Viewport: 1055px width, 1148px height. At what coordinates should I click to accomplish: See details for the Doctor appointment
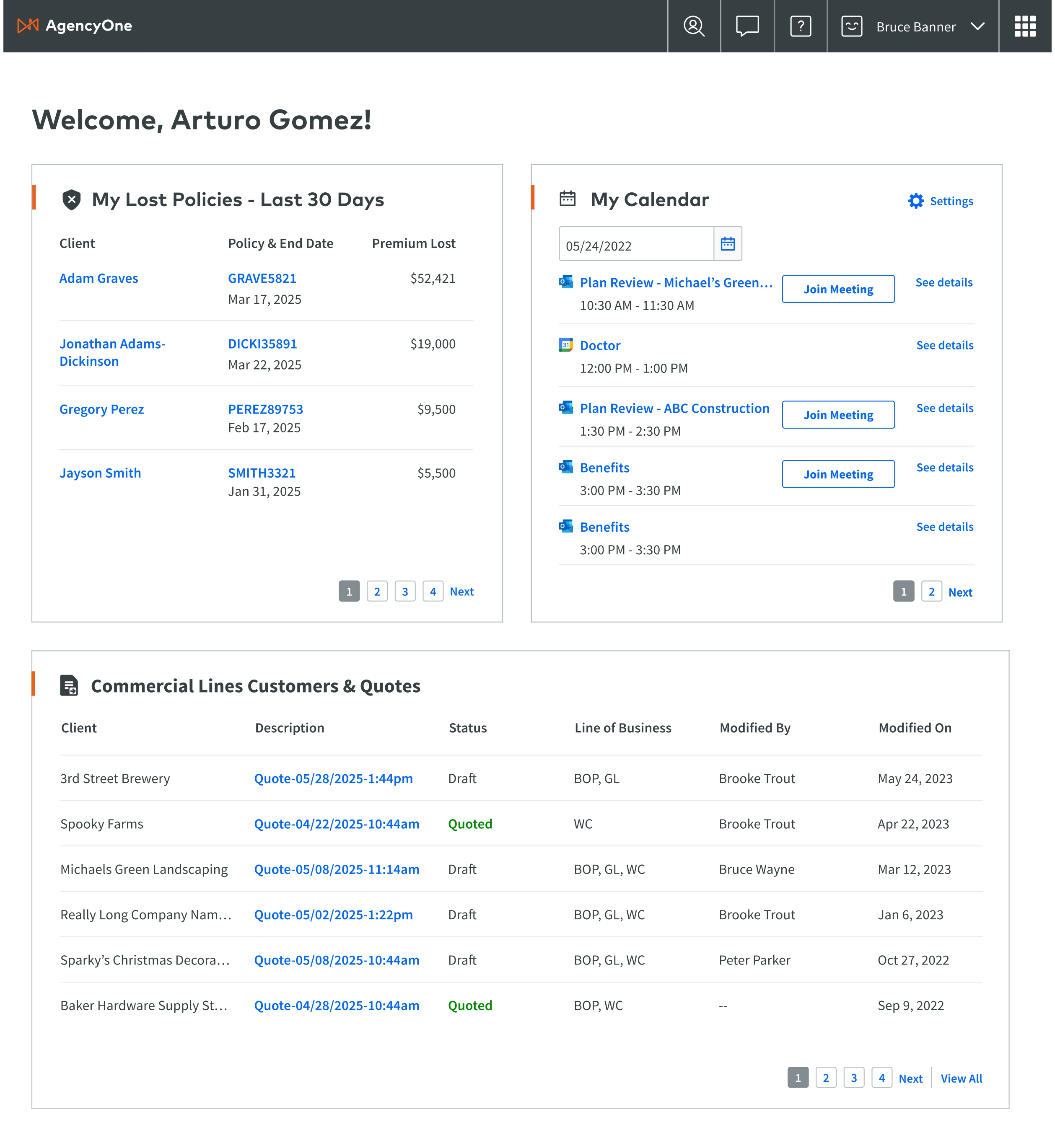pos(944,345)
